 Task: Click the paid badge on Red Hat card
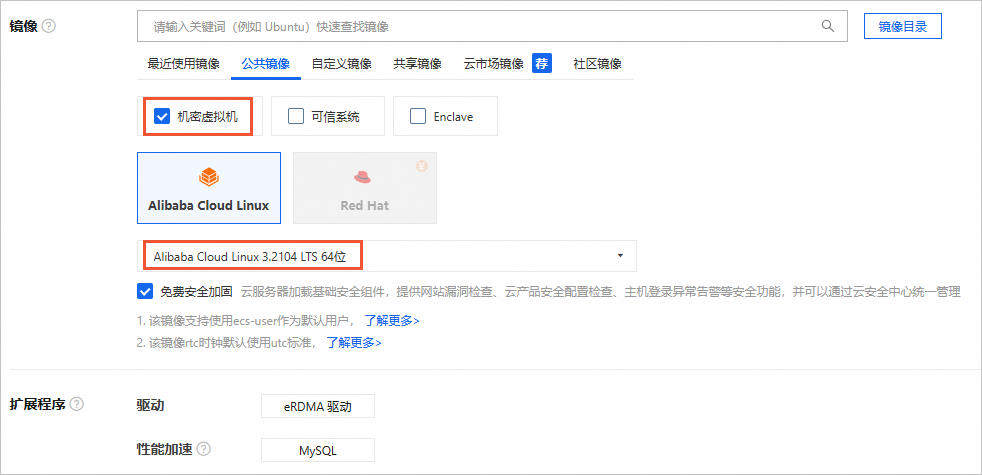click(422, 167)
